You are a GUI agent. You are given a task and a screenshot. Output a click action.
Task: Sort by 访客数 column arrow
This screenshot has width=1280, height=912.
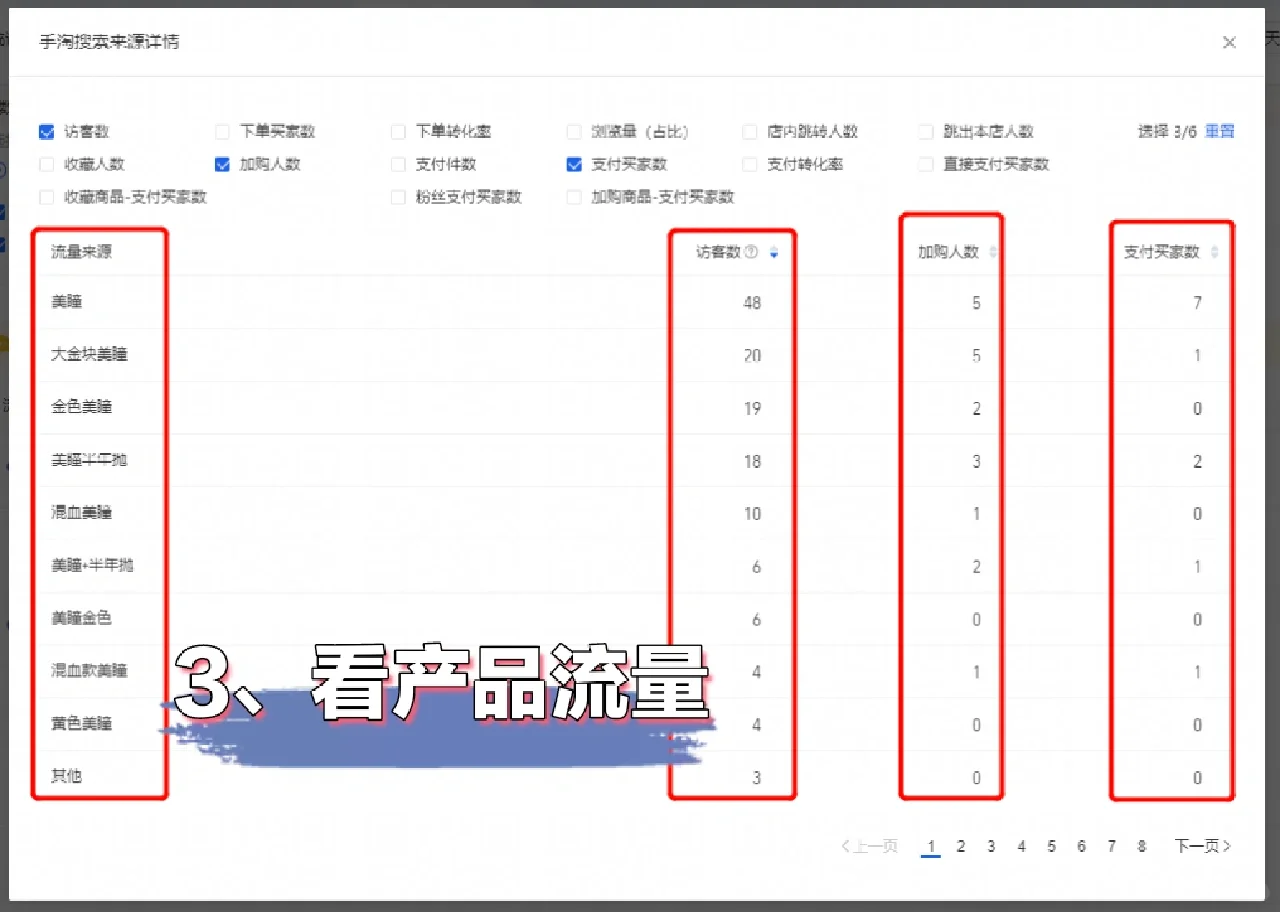[774, 253]
